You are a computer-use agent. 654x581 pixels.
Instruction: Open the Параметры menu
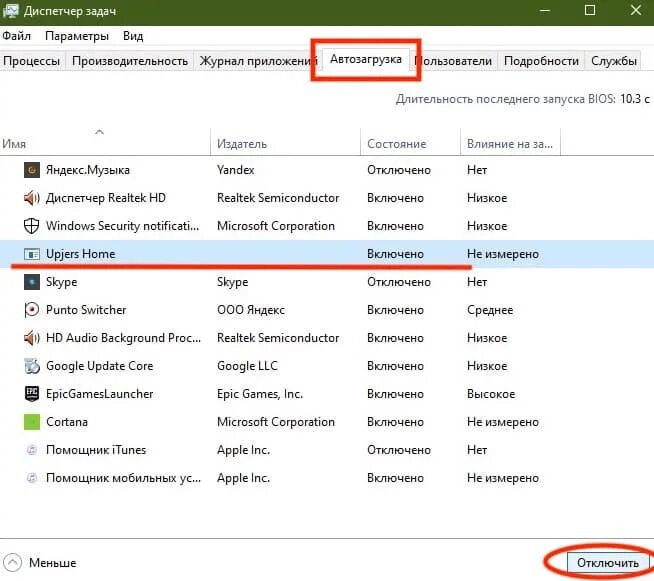(x=77, y=36)
